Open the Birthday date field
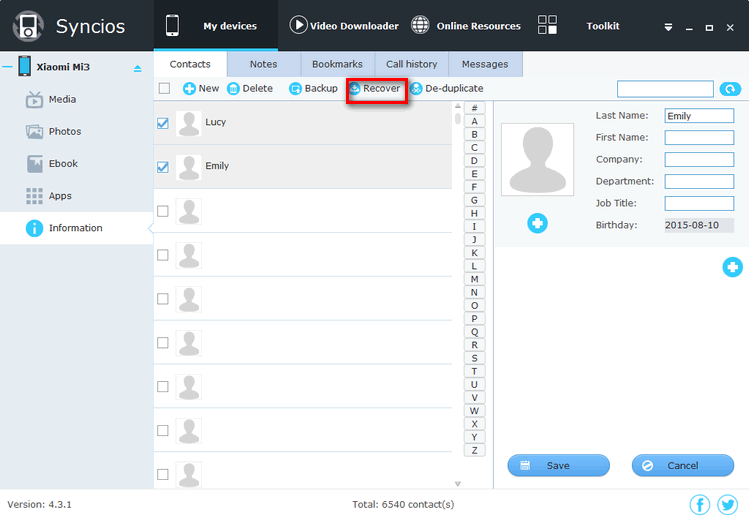749x521 pixels. pos(699,225)
